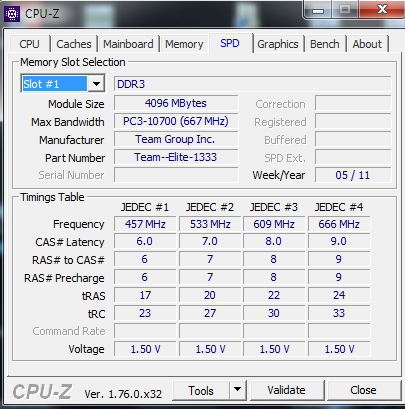Click the Tools button
The width and height of the screenshot is (405, 409).
[201, 390]
